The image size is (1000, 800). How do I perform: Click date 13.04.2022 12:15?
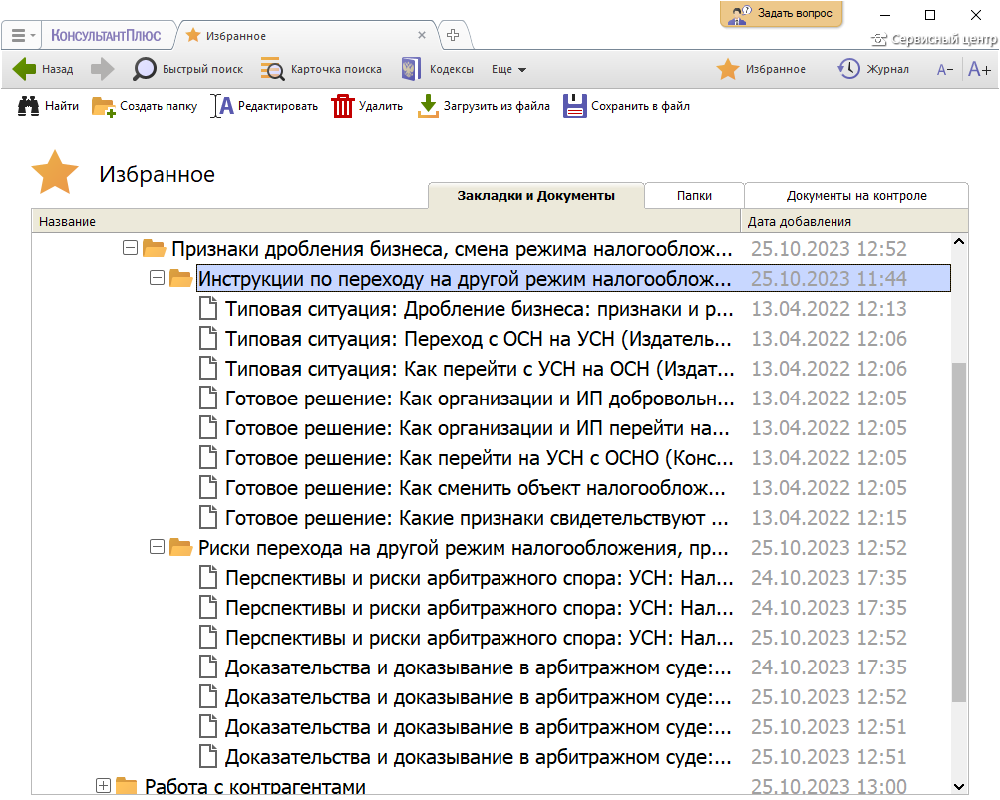click(x=828, y=518)
